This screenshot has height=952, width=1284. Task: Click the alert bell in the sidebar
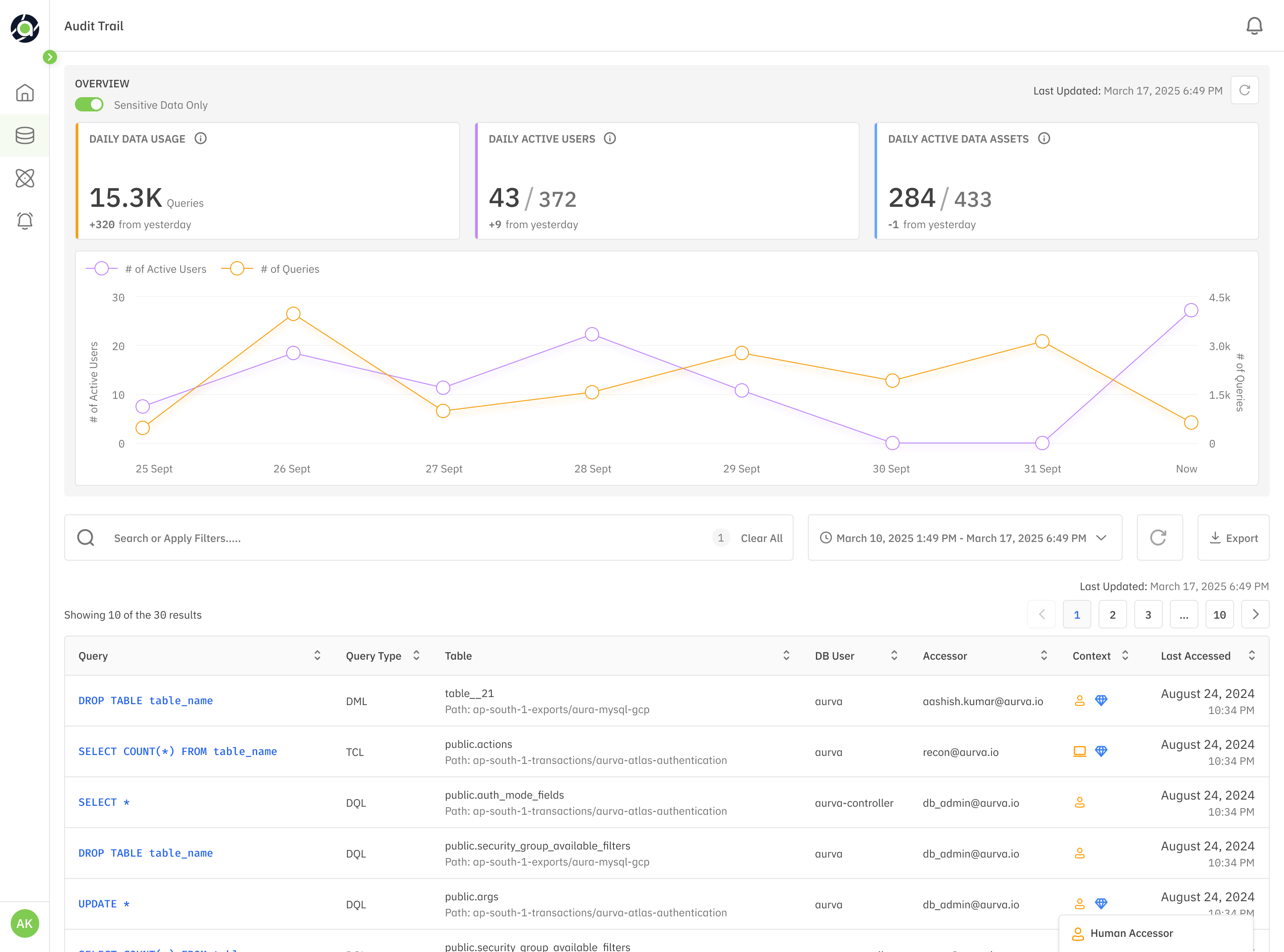click(x=25, y=221)
